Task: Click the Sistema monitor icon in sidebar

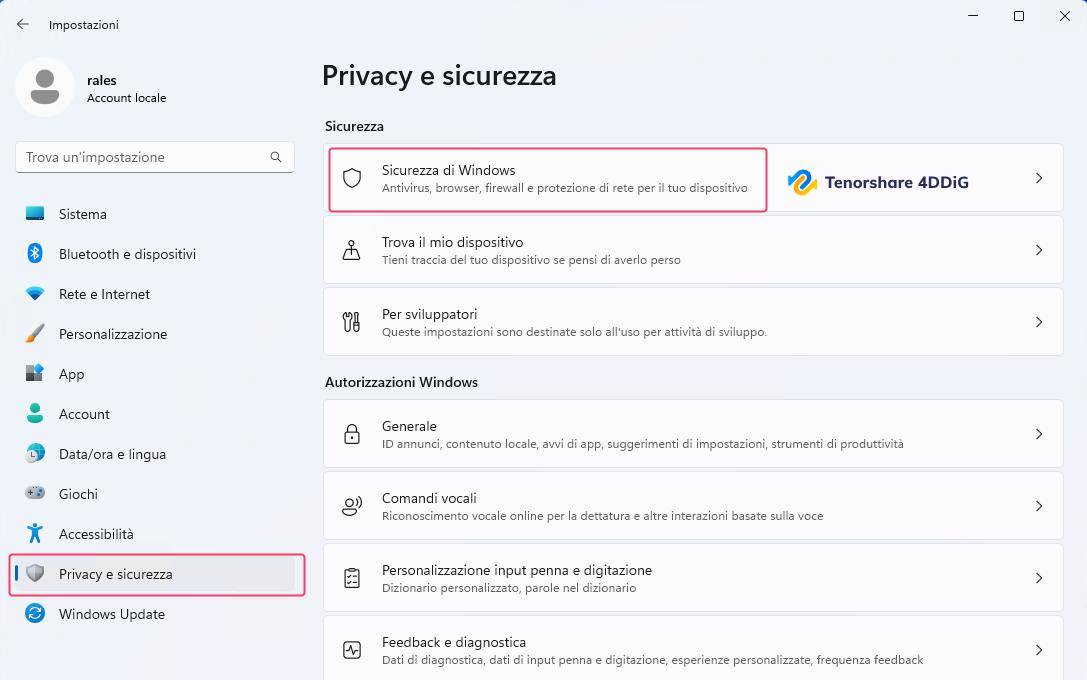Action: (35, 214)
